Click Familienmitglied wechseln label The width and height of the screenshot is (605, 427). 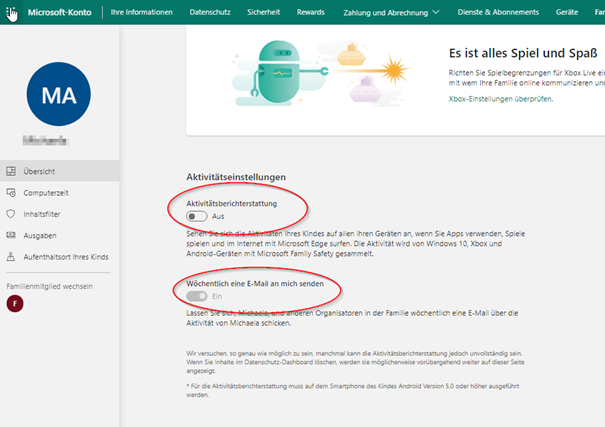[x=49, y=286]
